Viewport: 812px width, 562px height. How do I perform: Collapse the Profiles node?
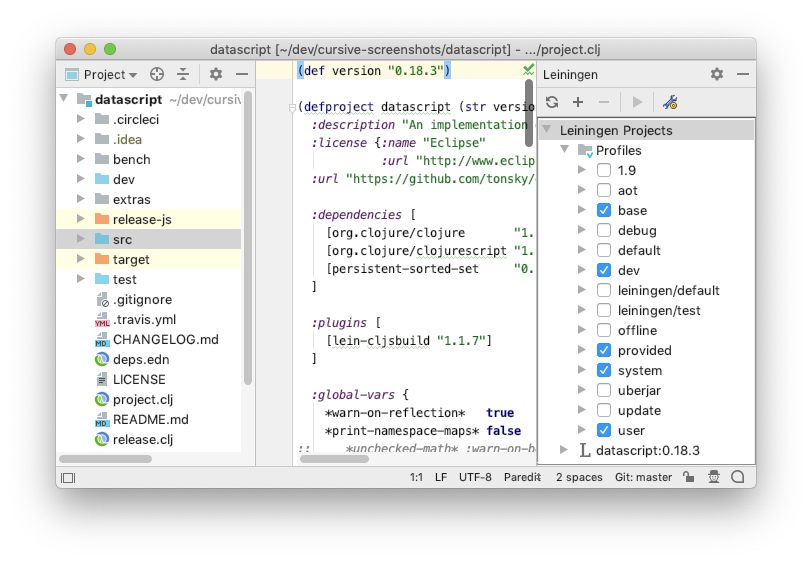565,150
